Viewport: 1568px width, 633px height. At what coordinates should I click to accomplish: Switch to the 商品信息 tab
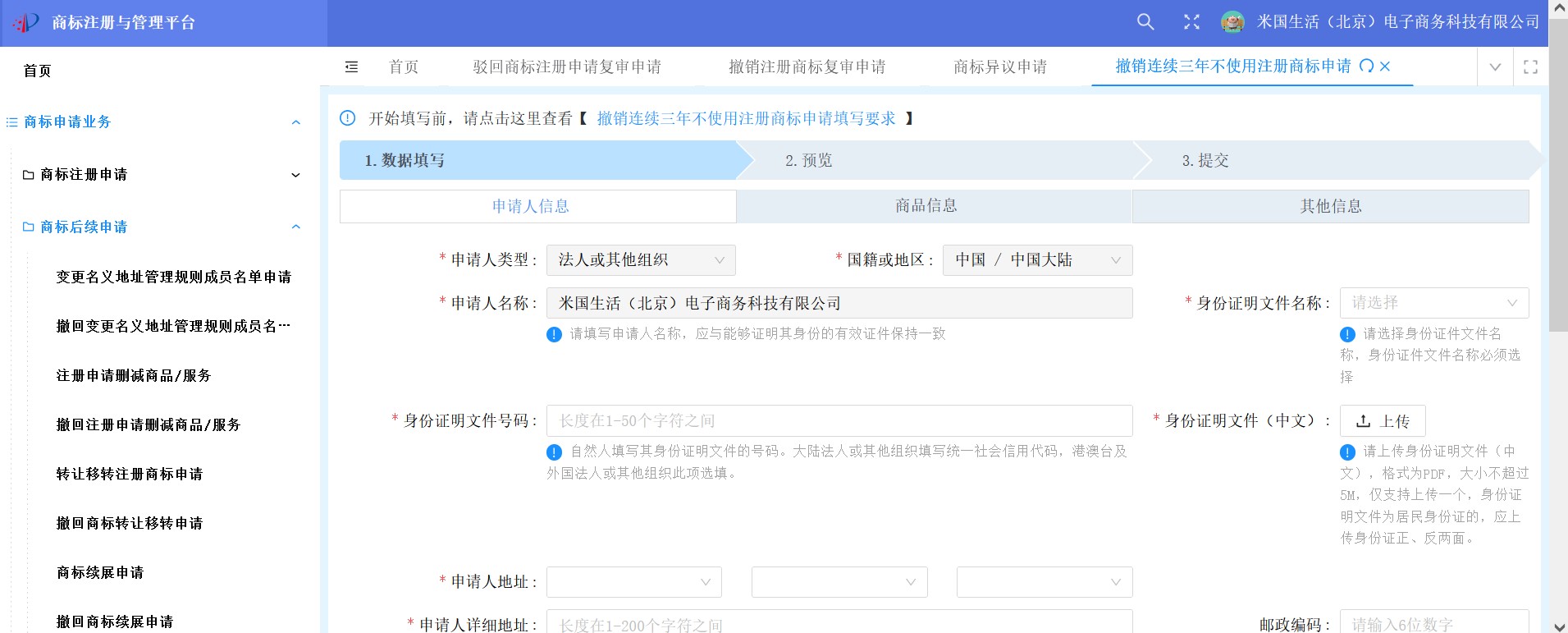tap(926, 206)
